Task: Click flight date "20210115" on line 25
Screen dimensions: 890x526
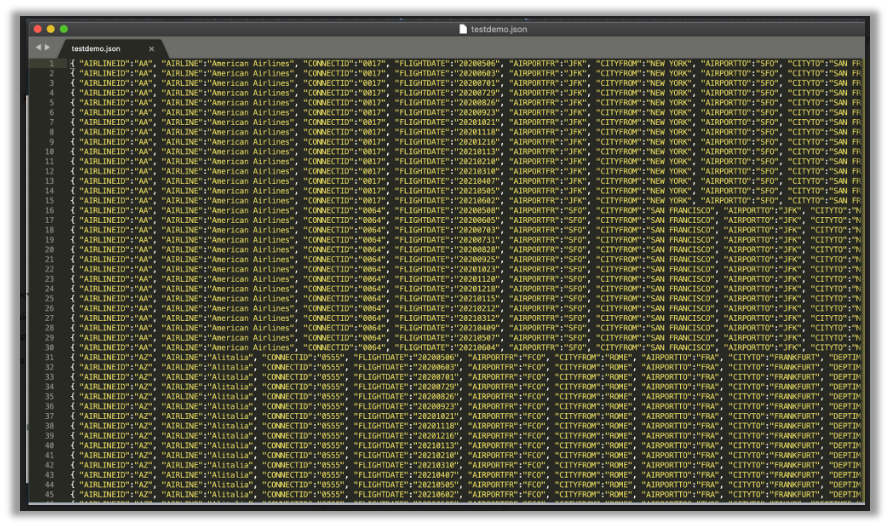Action: pyautogui.click(x=477, y=298)
